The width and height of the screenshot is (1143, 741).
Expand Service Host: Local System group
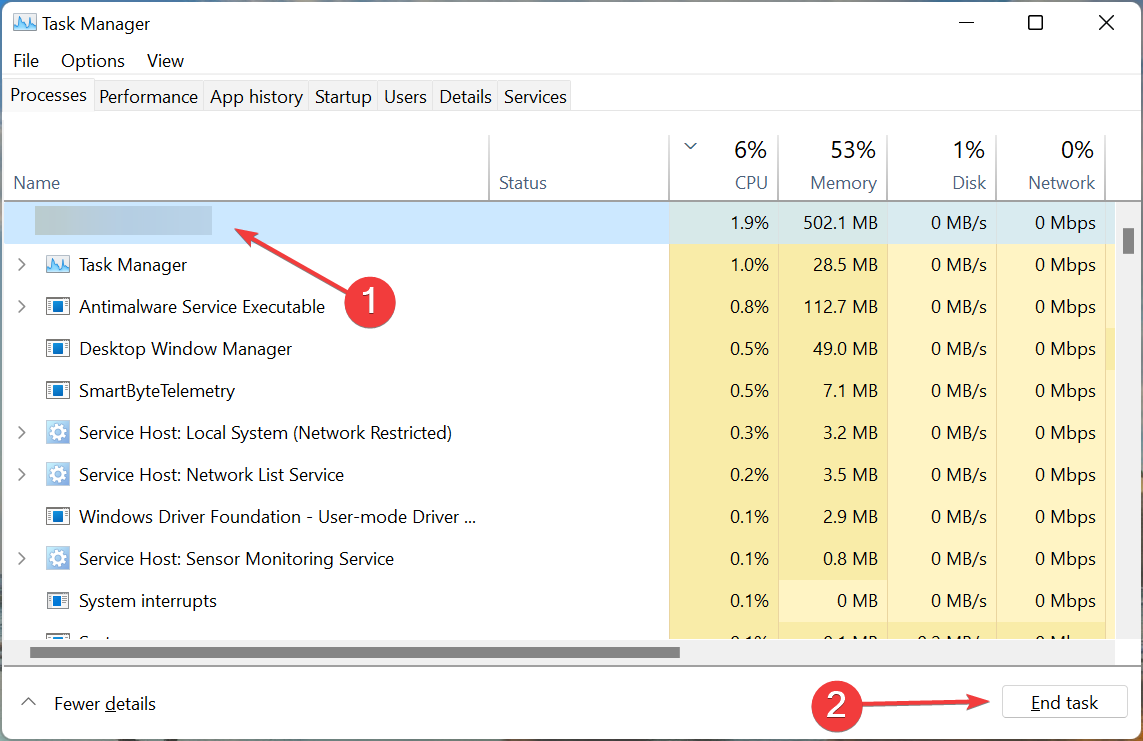click(22, 433)
